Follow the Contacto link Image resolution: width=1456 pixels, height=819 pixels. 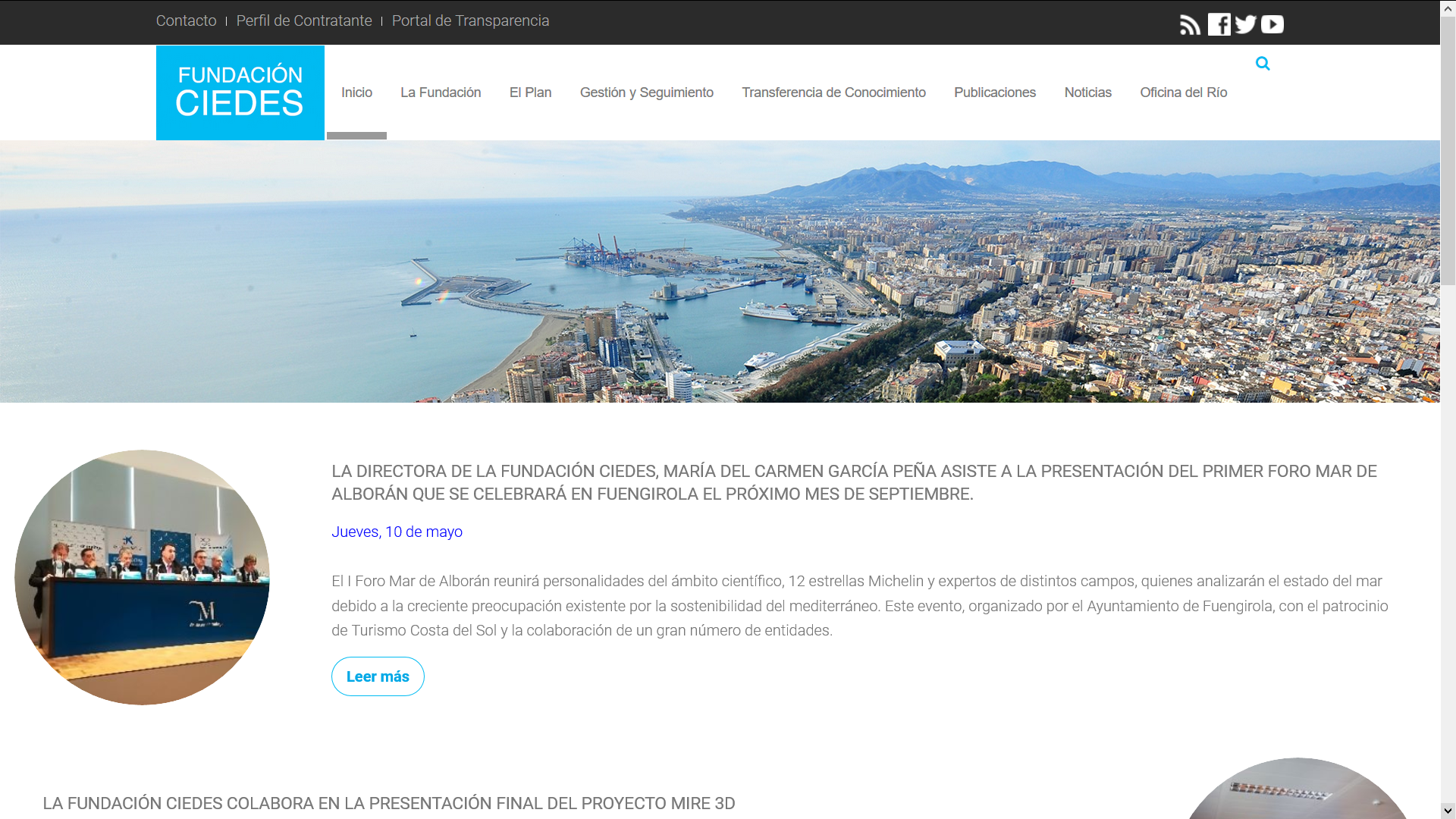pos(187,20)
